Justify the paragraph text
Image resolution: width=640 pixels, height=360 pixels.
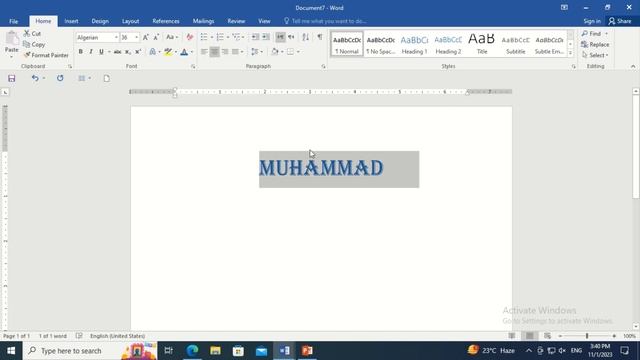[235, 52]
